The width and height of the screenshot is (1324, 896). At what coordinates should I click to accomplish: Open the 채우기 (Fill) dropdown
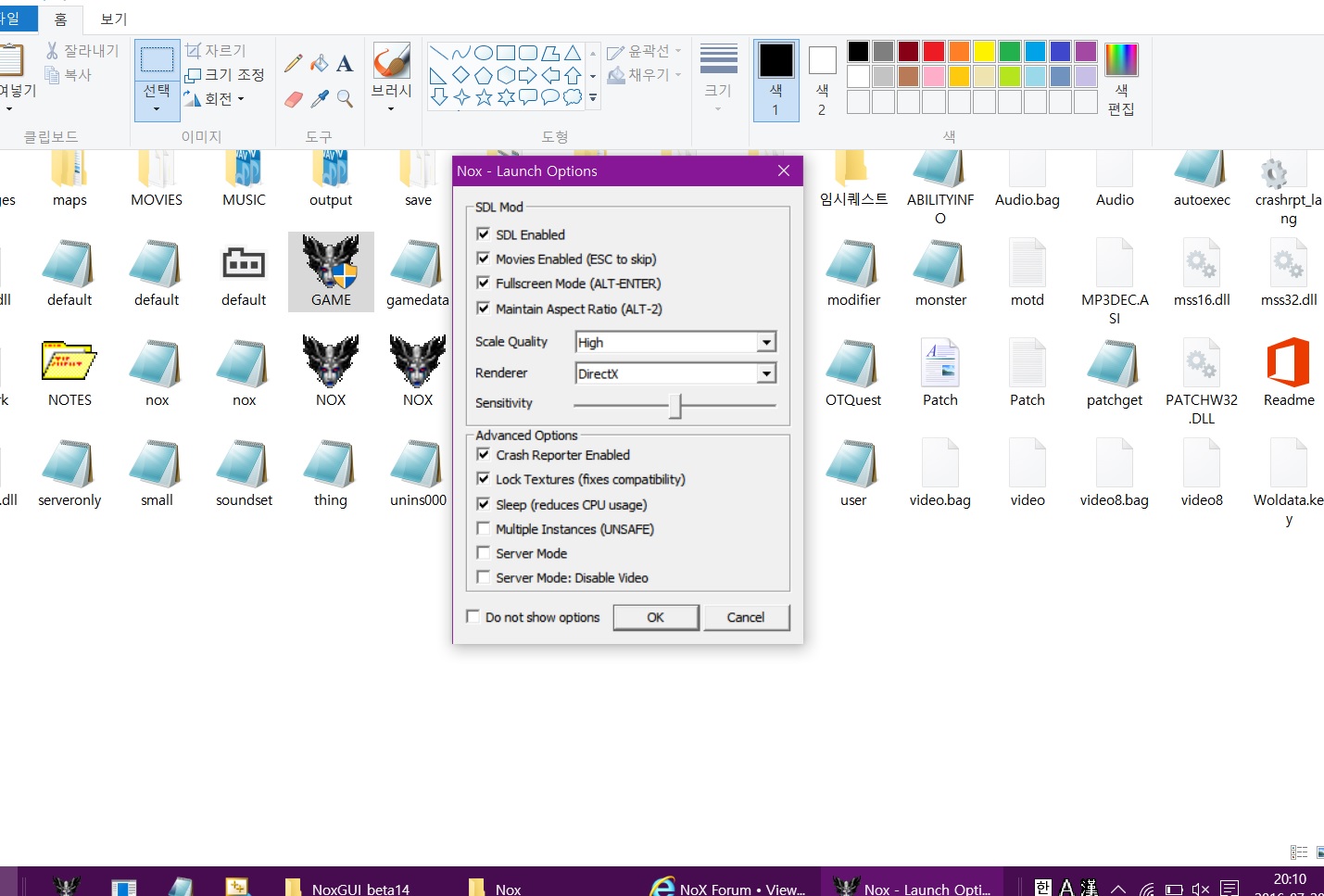[x=644, y=74]
